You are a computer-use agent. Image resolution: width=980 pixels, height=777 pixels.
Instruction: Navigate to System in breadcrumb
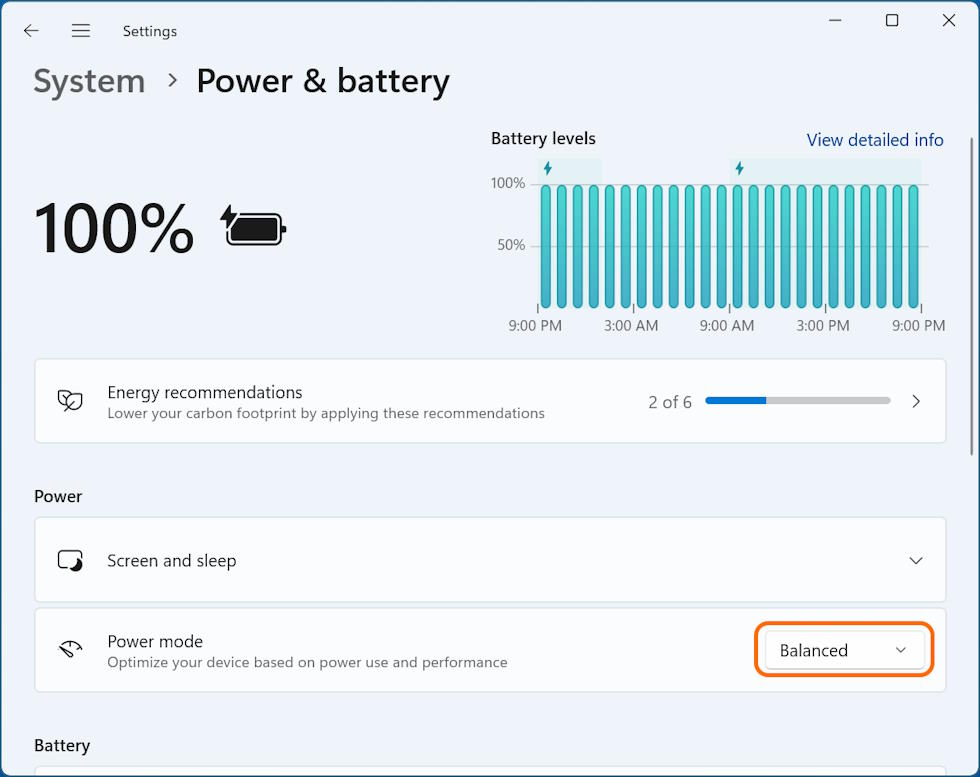(x=89, y=81)
